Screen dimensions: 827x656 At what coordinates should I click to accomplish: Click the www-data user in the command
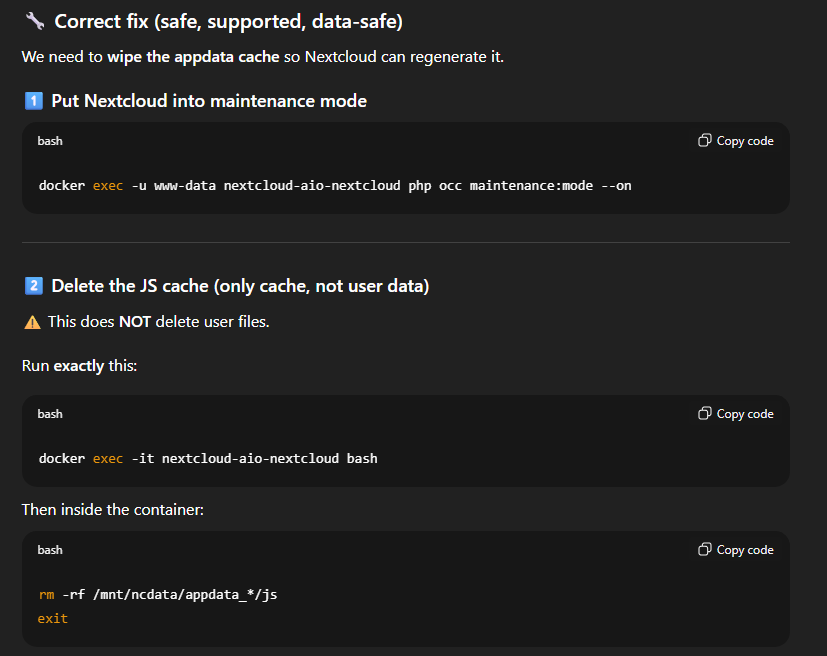pyautogui.click(x=184, y=185)
